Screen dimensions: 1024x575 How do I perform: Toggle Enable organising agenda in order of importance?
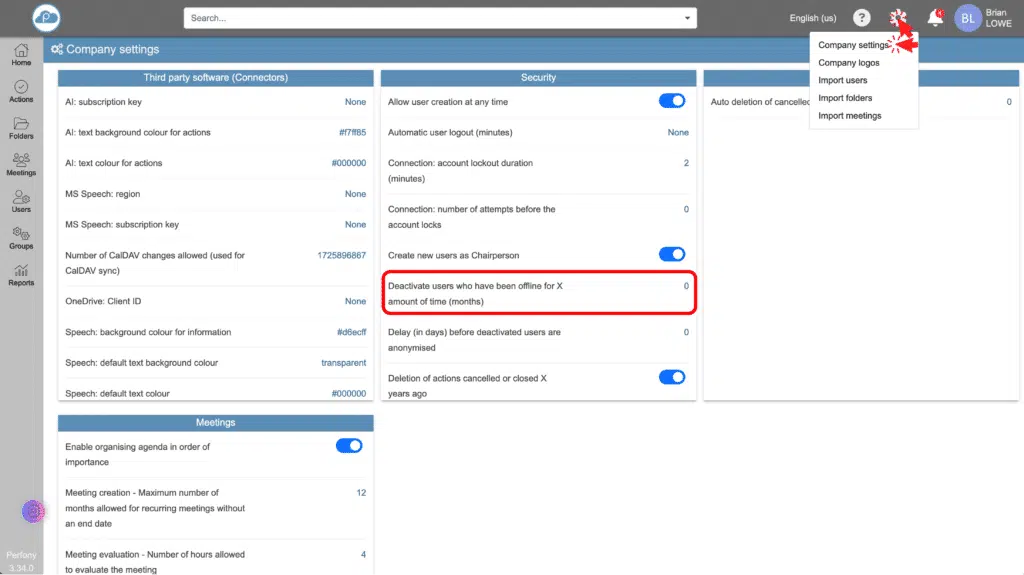point(349,446)
